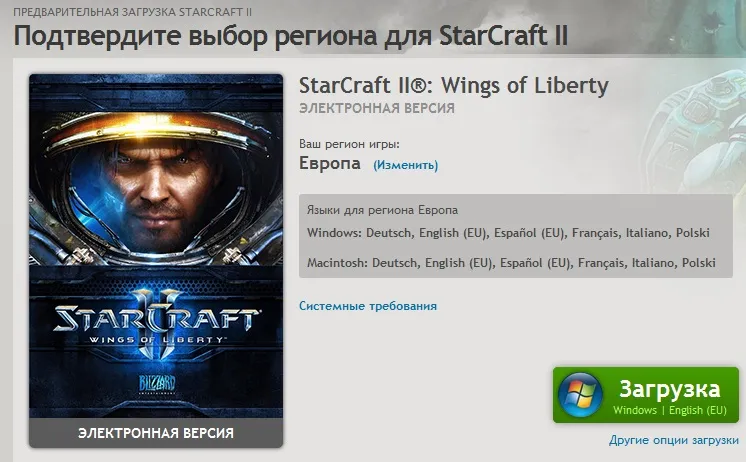Image resolution: width=746 pixels, height=462 pixels.
Task: Click the Windows | English (EU) button subtitle
Action: (669, 410)
